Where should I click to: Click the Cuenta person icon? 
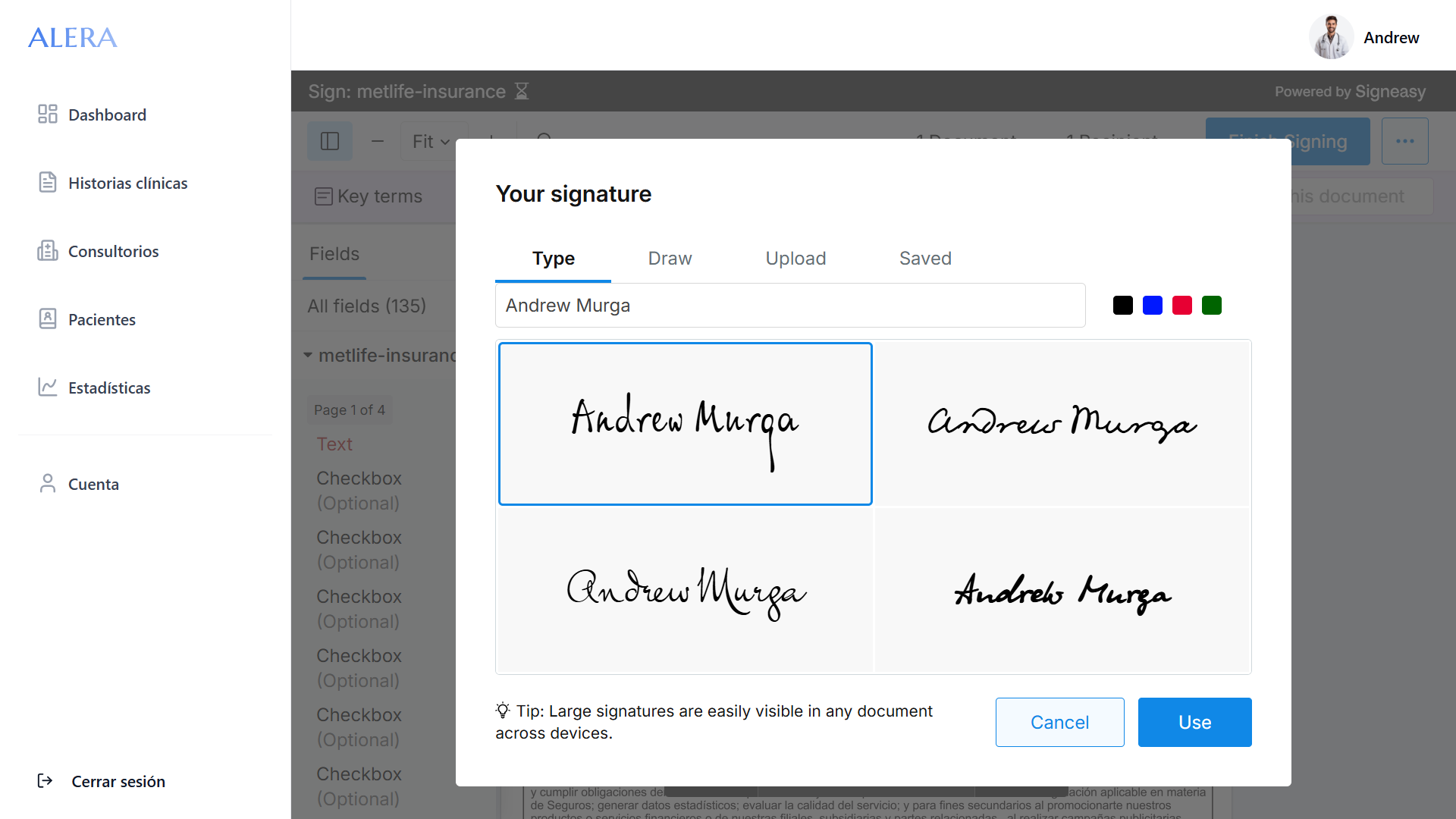click(x=48, y=484)
